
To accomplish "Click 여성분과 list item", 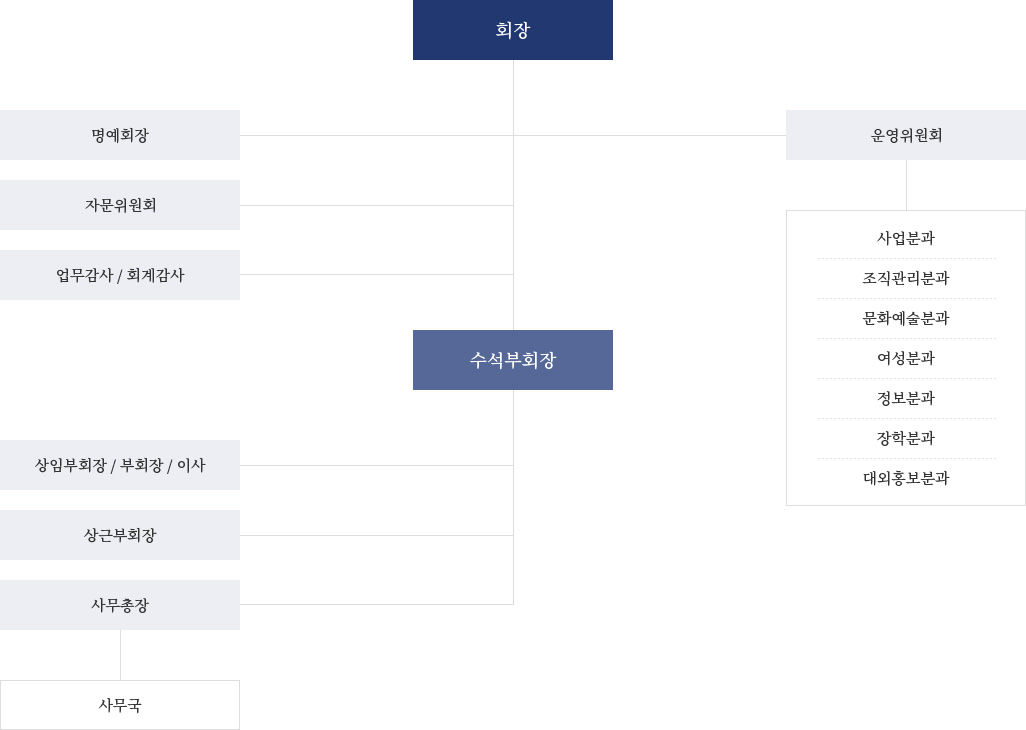I will pos(906,358).
